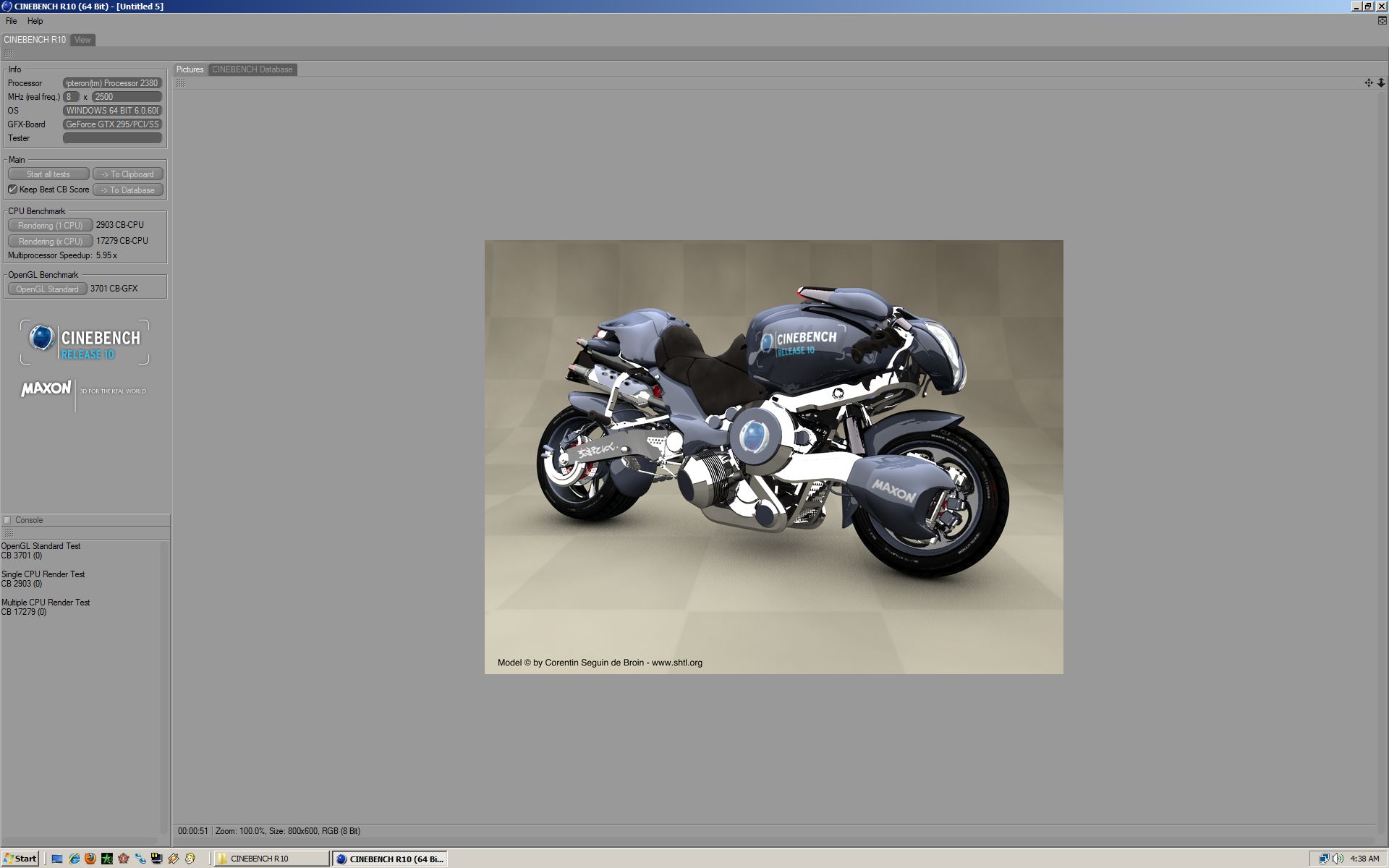Run the OpenGL Standard benchmark button
The image size is (1389, 868).
click(47, 289)
